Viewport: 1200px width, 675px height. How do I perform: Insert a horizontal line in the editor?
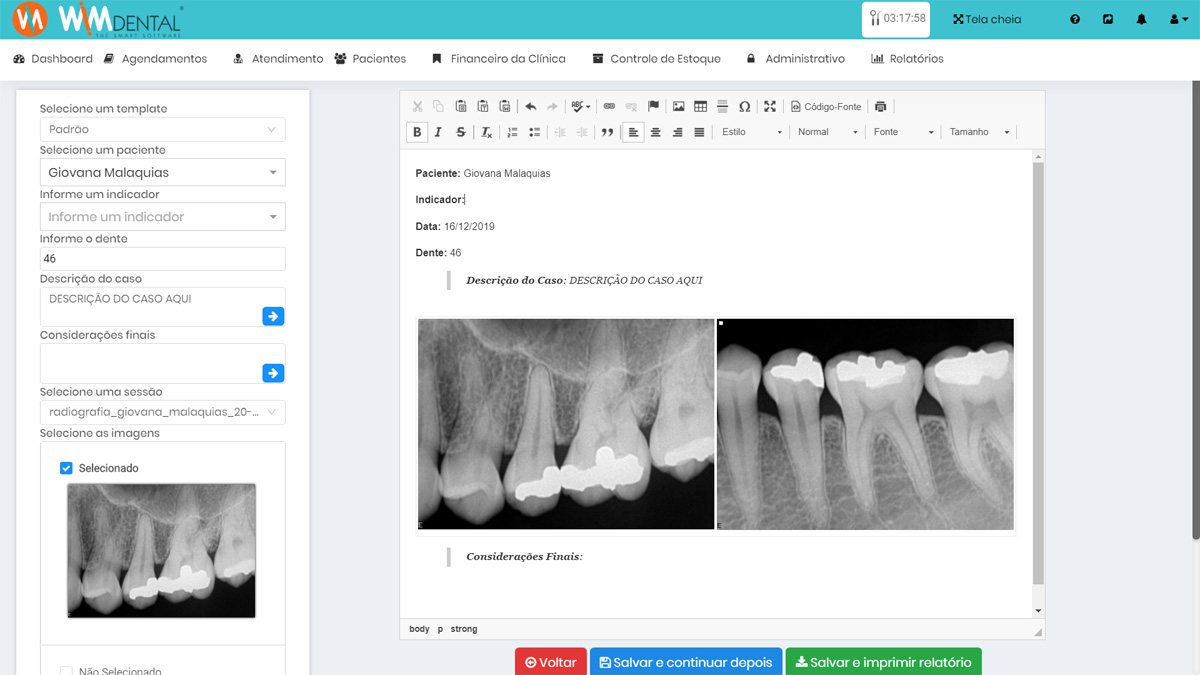723,106
